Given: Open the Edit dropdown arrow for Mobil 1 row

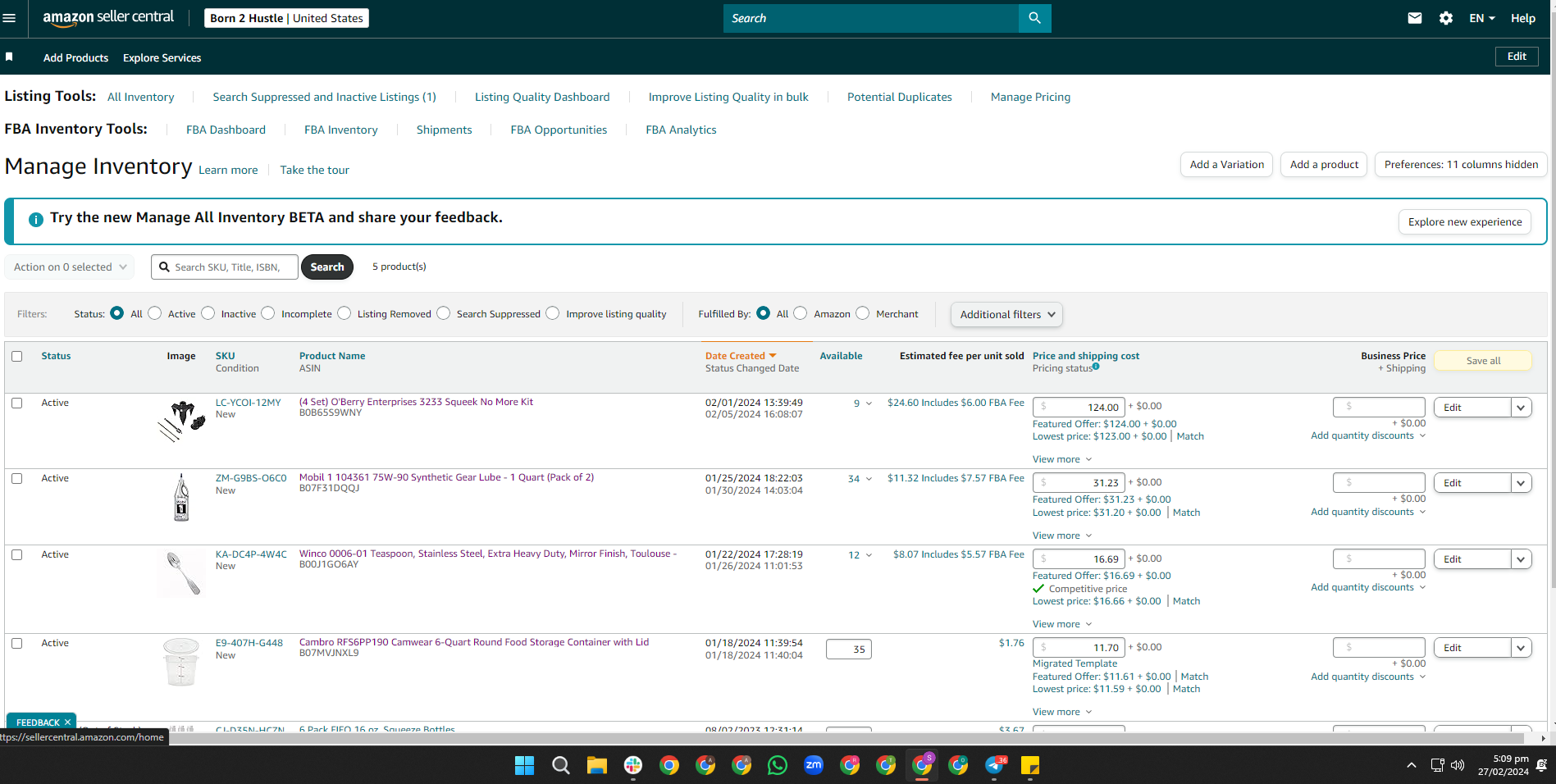Looking at the screenshot, I should tap(1521, 483).
